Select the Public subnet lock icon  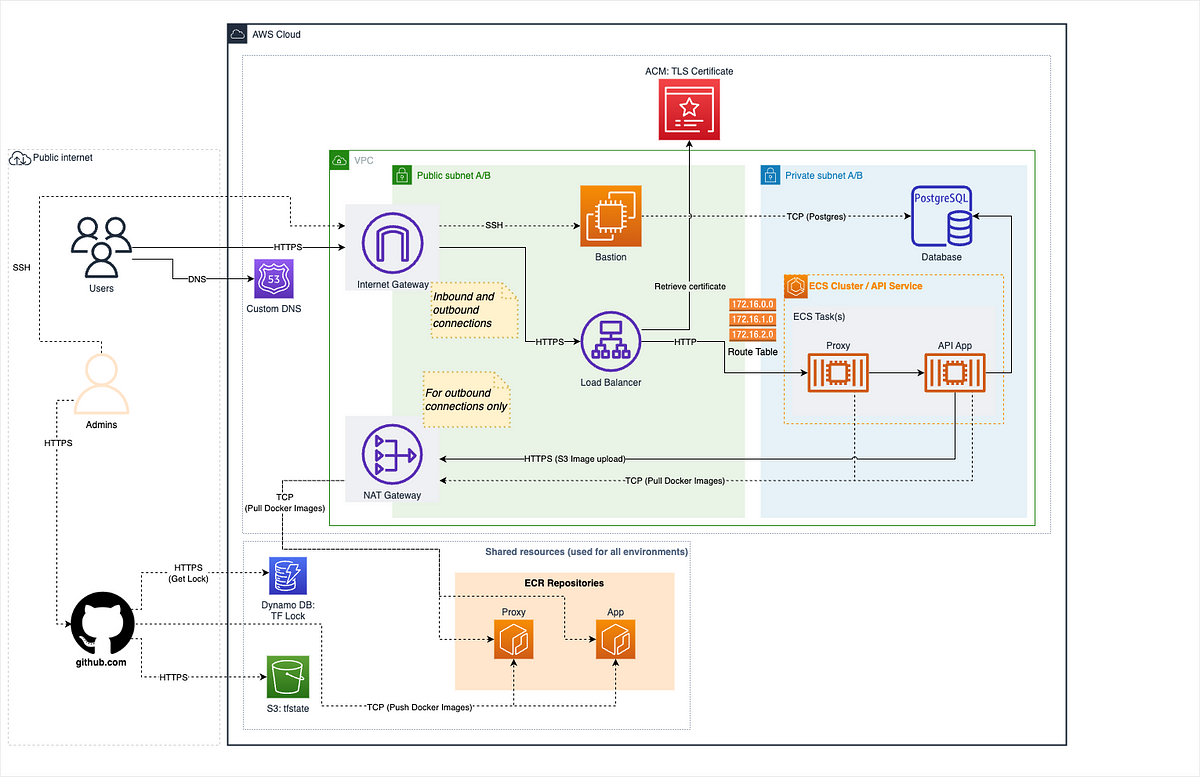pyautogui.click(x=401, y=175)
